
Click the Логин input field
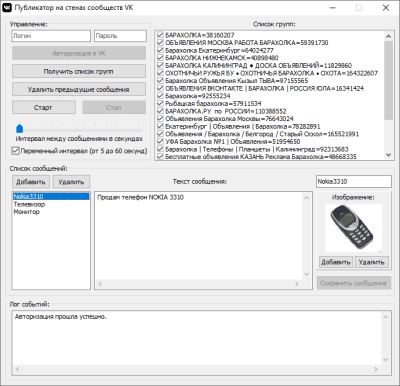[51, 36]
